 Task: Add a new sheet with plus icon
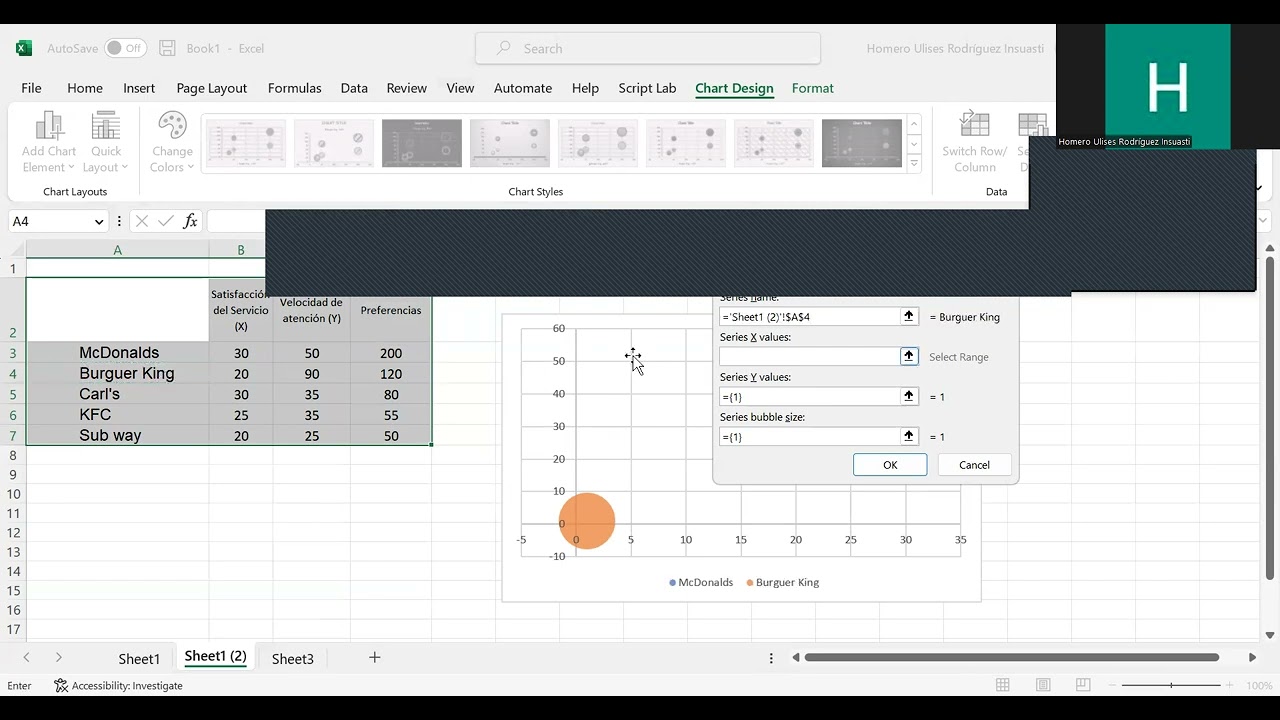(x=375, y=657)
